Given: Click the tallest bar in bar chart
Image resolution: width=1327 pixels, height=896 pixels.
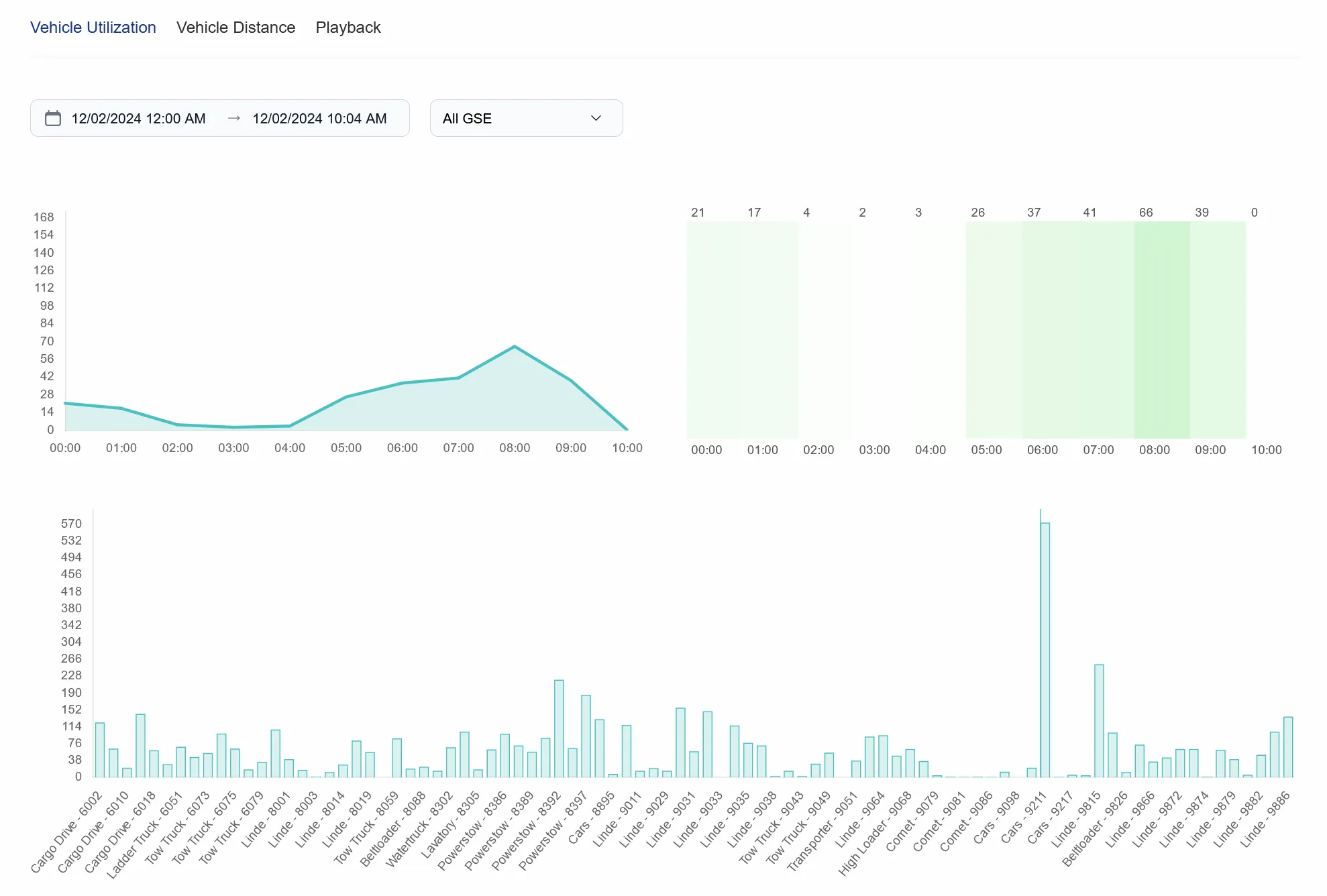Looking at the screenshot, I should 1045,649.
